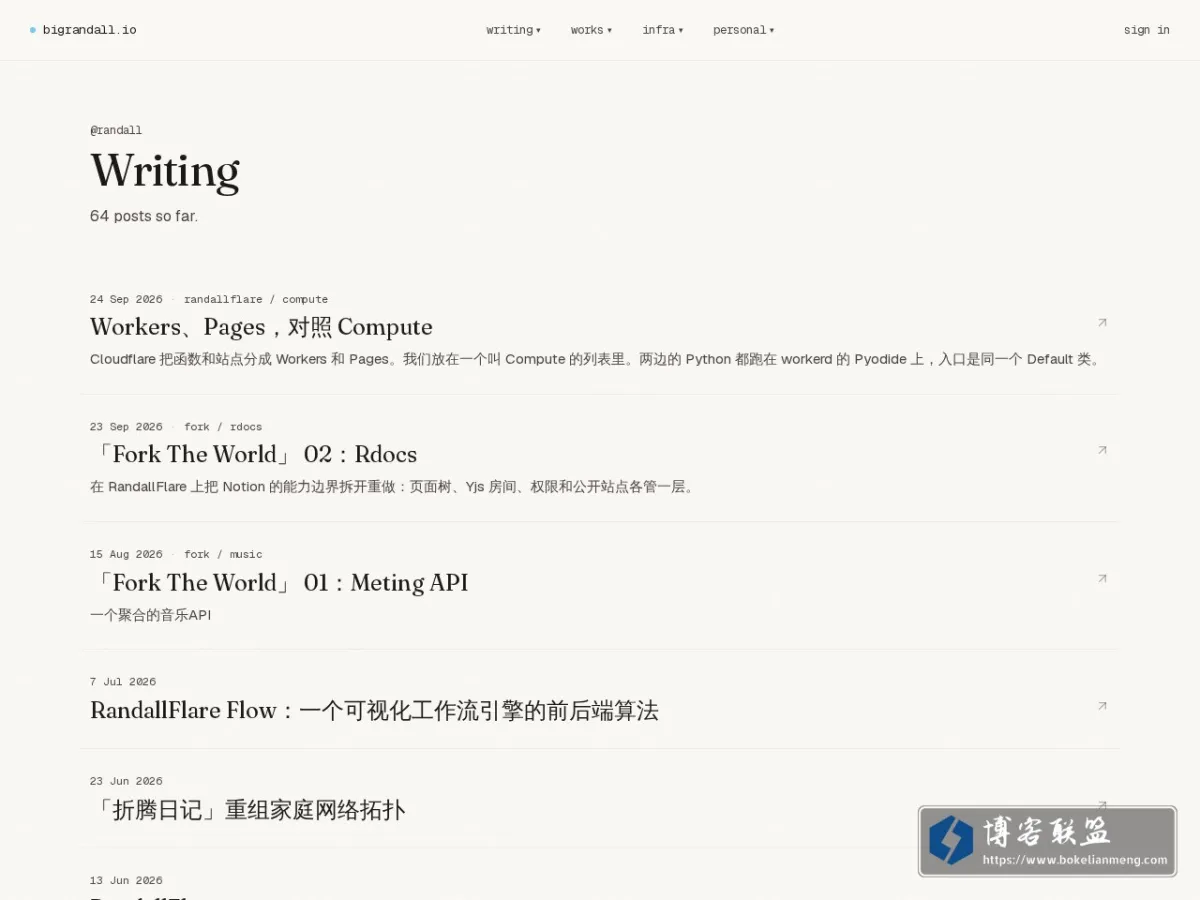Open post 「折腾日记」重组家庭网络拓扑
The image size is (1200, 900).
point(247,810)
